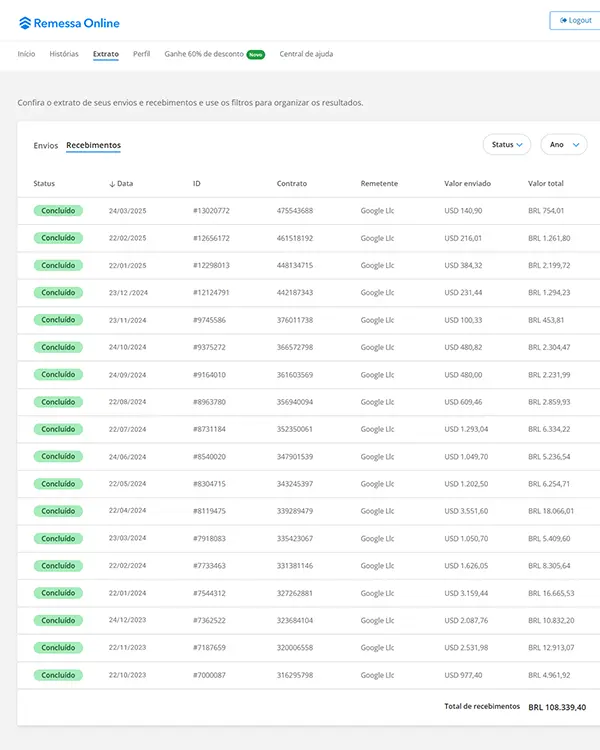Sort by the Data column header

[121, 184]
